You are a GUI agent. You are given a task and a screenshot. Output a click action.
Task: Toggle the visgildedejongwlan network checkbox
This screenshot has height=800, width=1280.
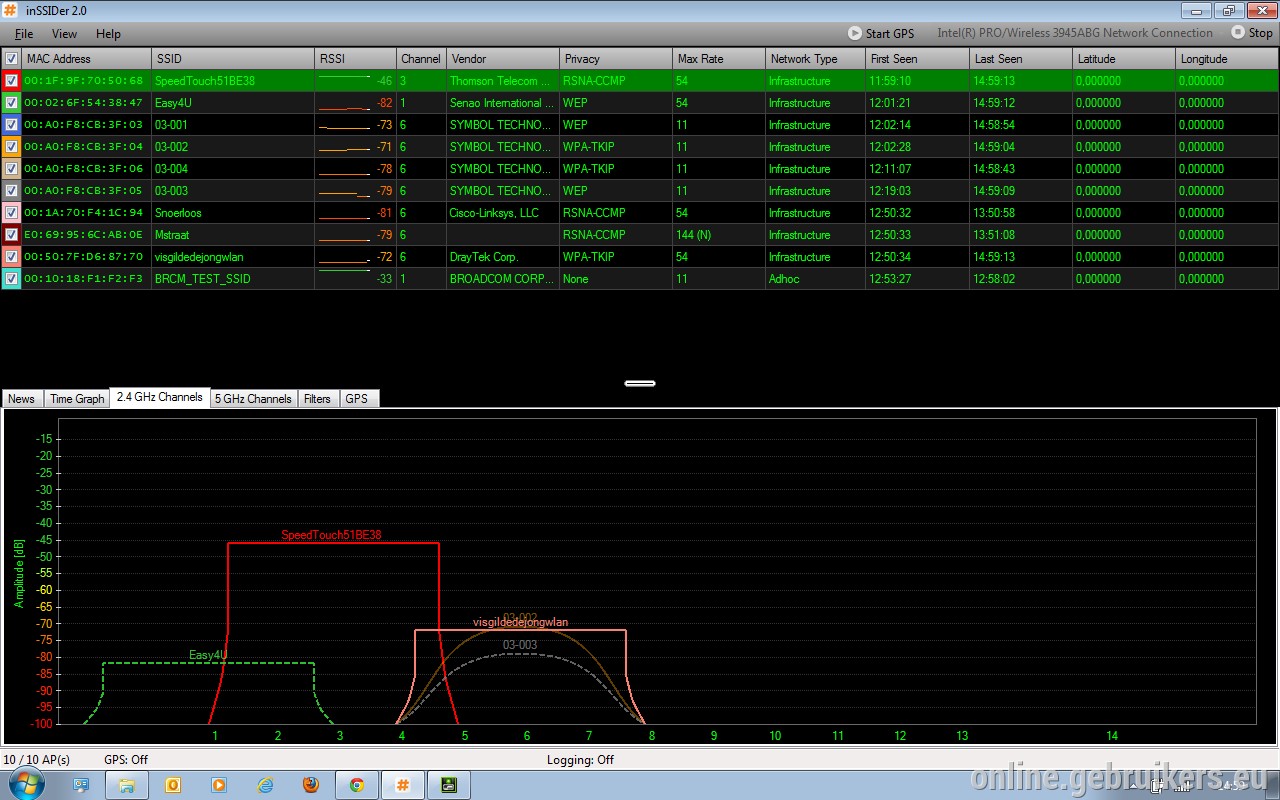[11, 257]
